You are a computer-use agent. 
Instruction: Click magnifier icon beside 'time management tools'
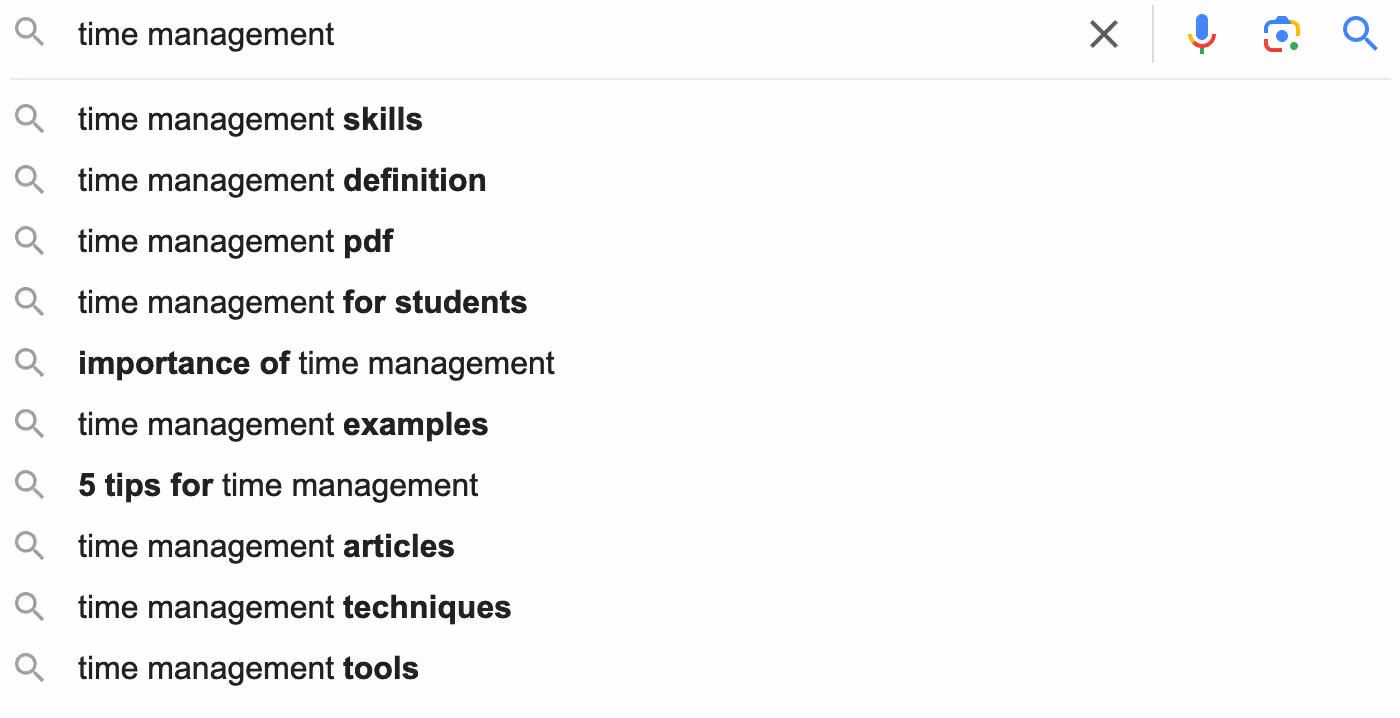30,669
